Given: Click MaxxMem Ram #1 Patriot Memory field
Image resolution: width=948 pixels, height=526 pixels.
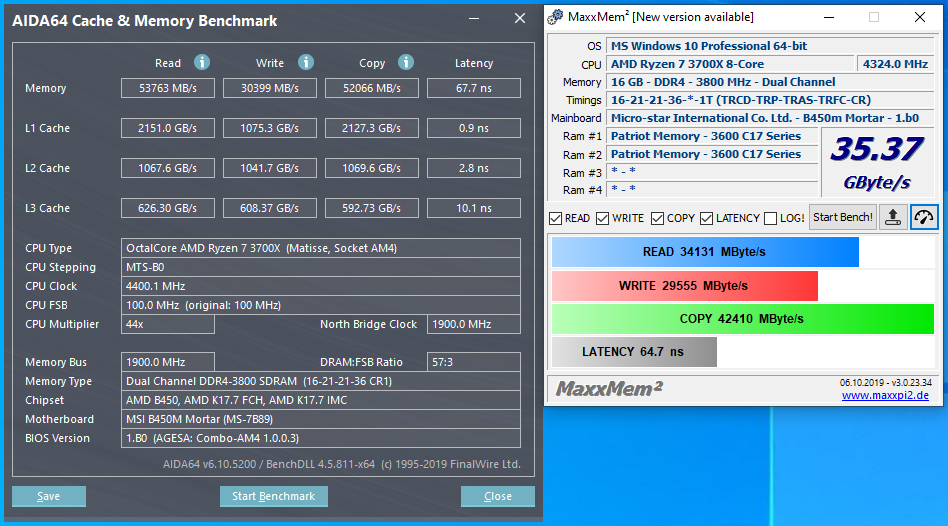Looking at the screenshot, I should tap(712, 136).
